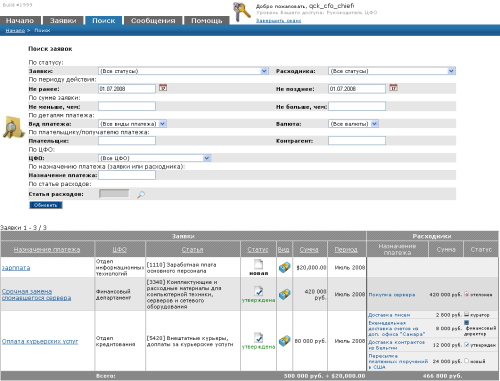Open the ЦФО dropdown
This screenshot has width=500, height=381.
pyautogui.click(x=155, y=158)
